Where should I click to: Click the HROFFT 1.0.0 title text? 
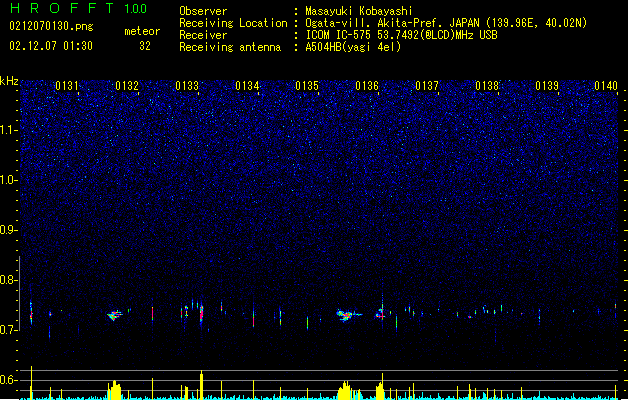pyautogui.click(x=79, y=8)
